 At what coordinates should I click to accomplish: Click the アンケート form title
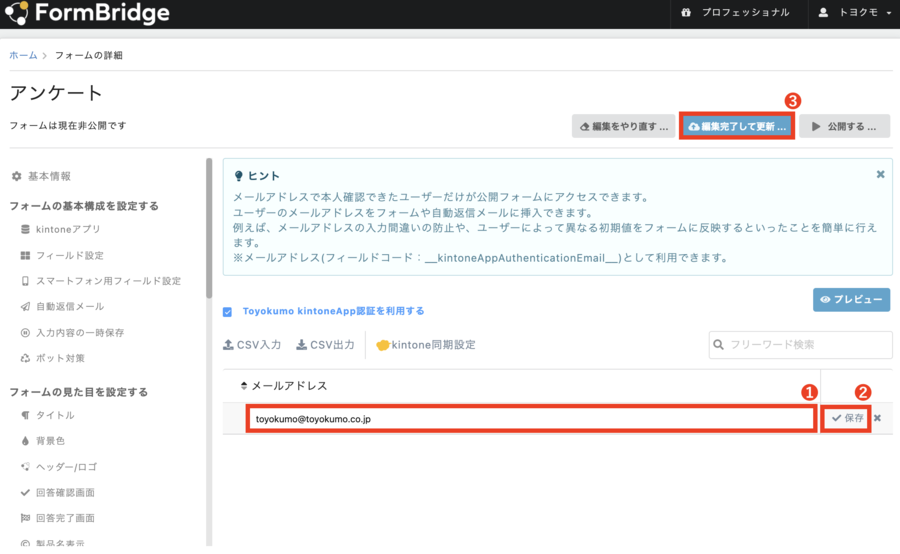click(56, 92)
